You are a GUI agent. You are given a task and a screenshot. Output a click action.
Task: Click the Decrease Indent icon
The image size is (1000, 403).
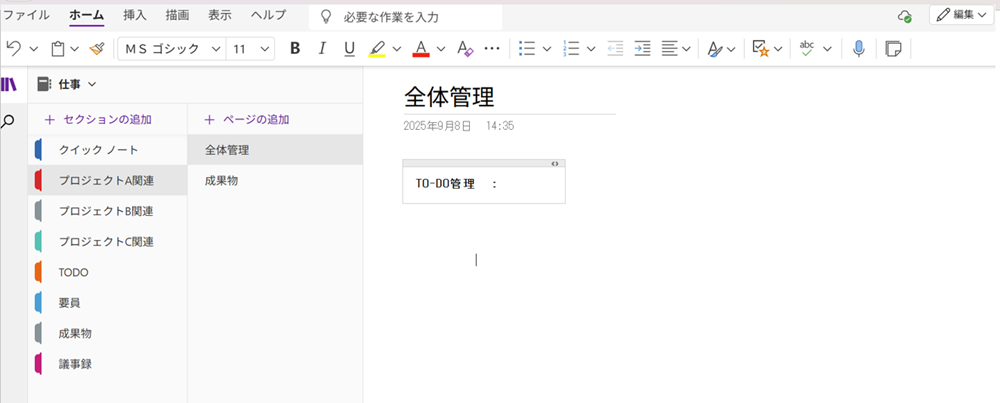coord(615,48)
